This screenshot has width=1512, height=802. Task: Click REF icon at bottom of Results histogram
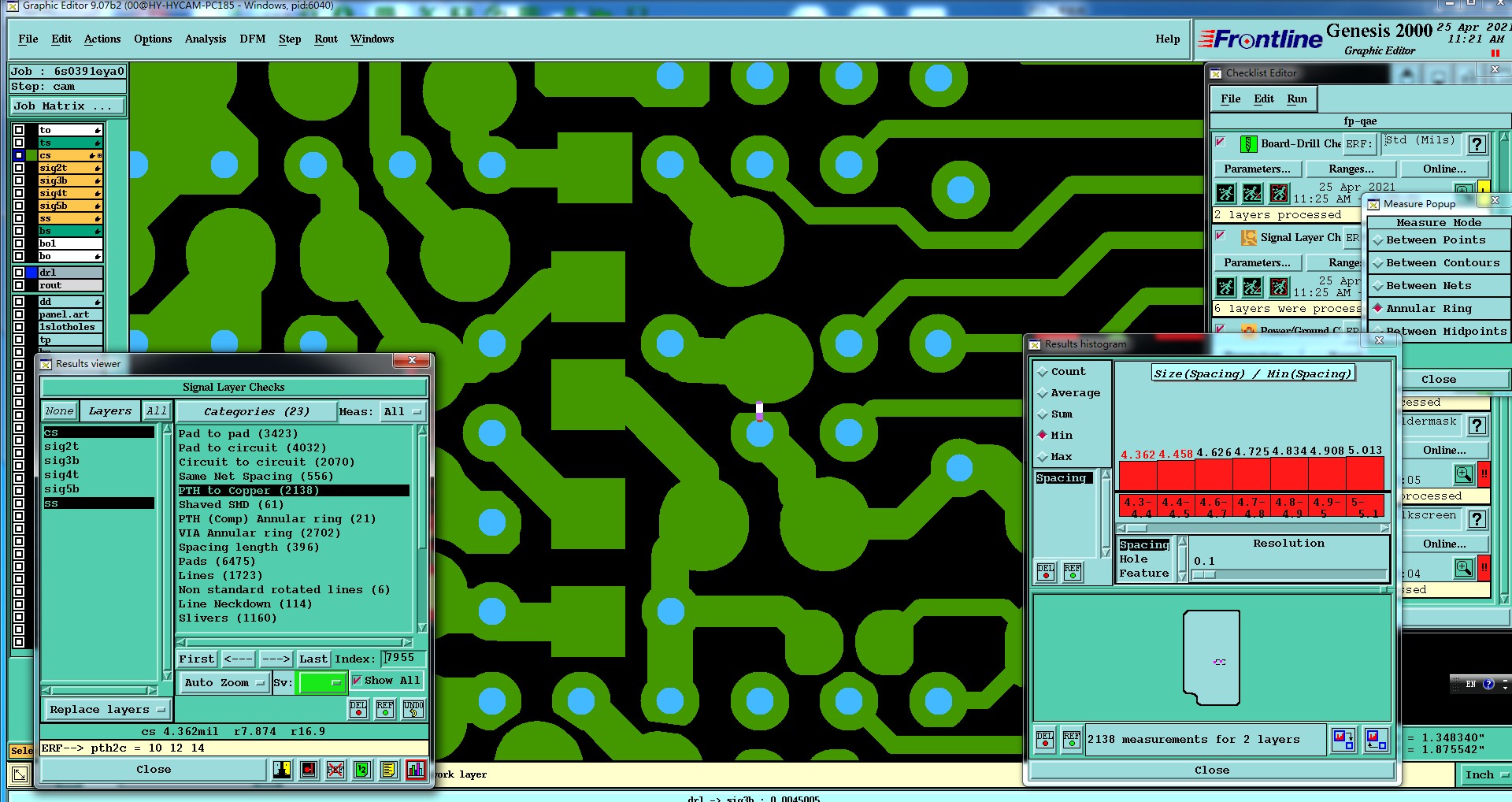click(x=1071, y=740)
